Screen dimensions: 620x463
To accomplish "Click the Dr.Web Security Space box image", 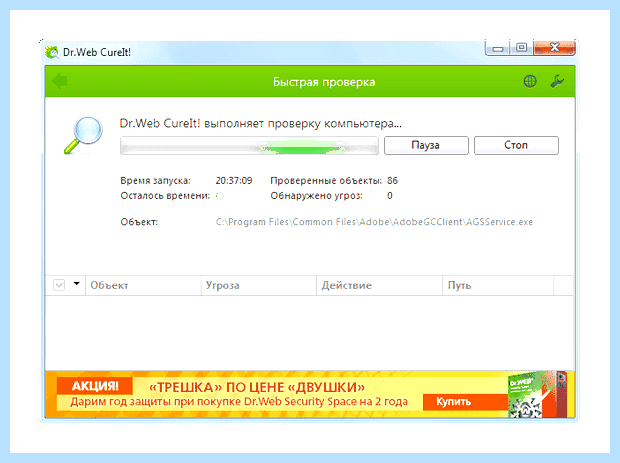I will pyautogui.click(x=537, y=395).
